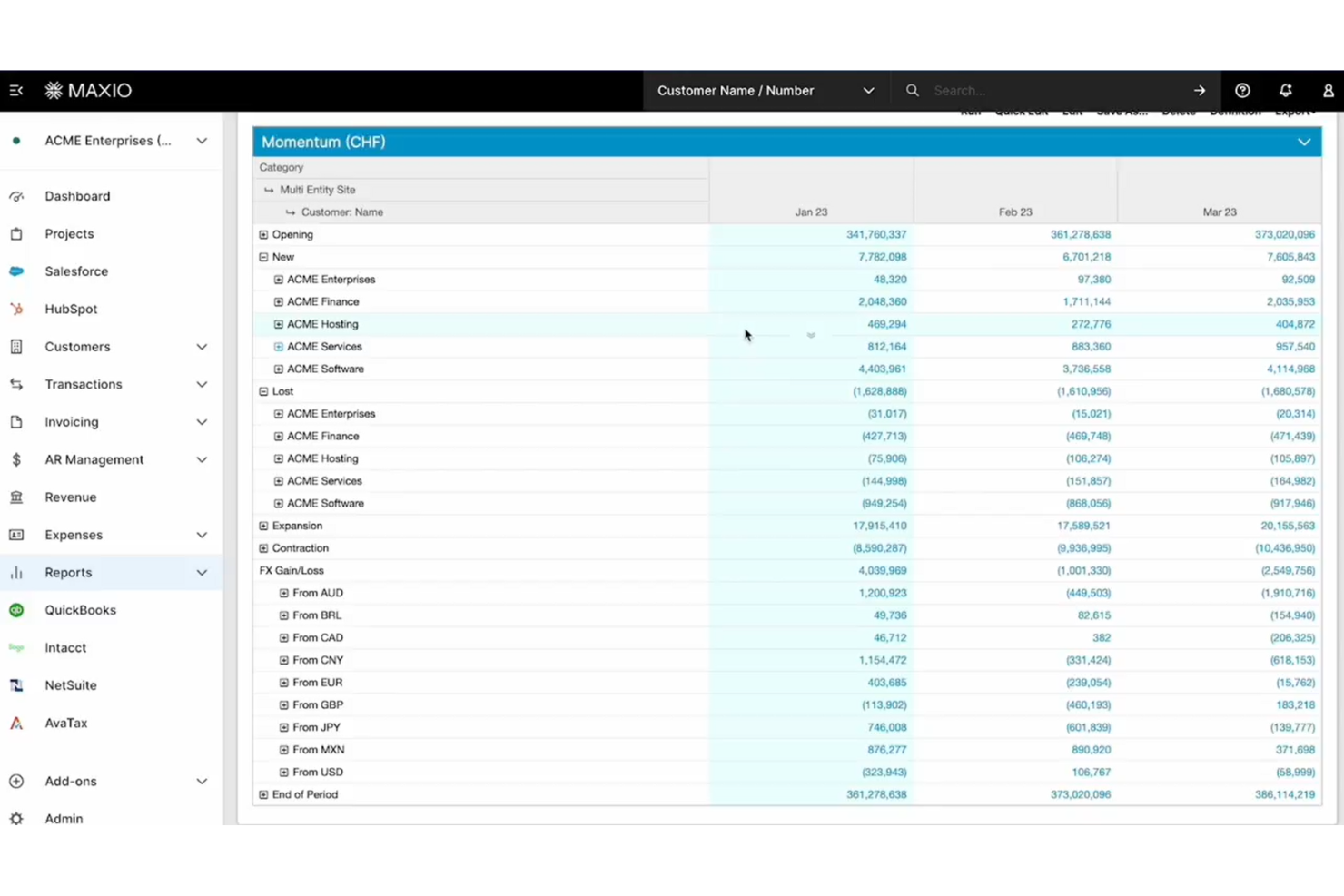This screenshot has height=896, width=1344.
Task: Click the 361,278,638 End of Period value
Action: (875, 794)
